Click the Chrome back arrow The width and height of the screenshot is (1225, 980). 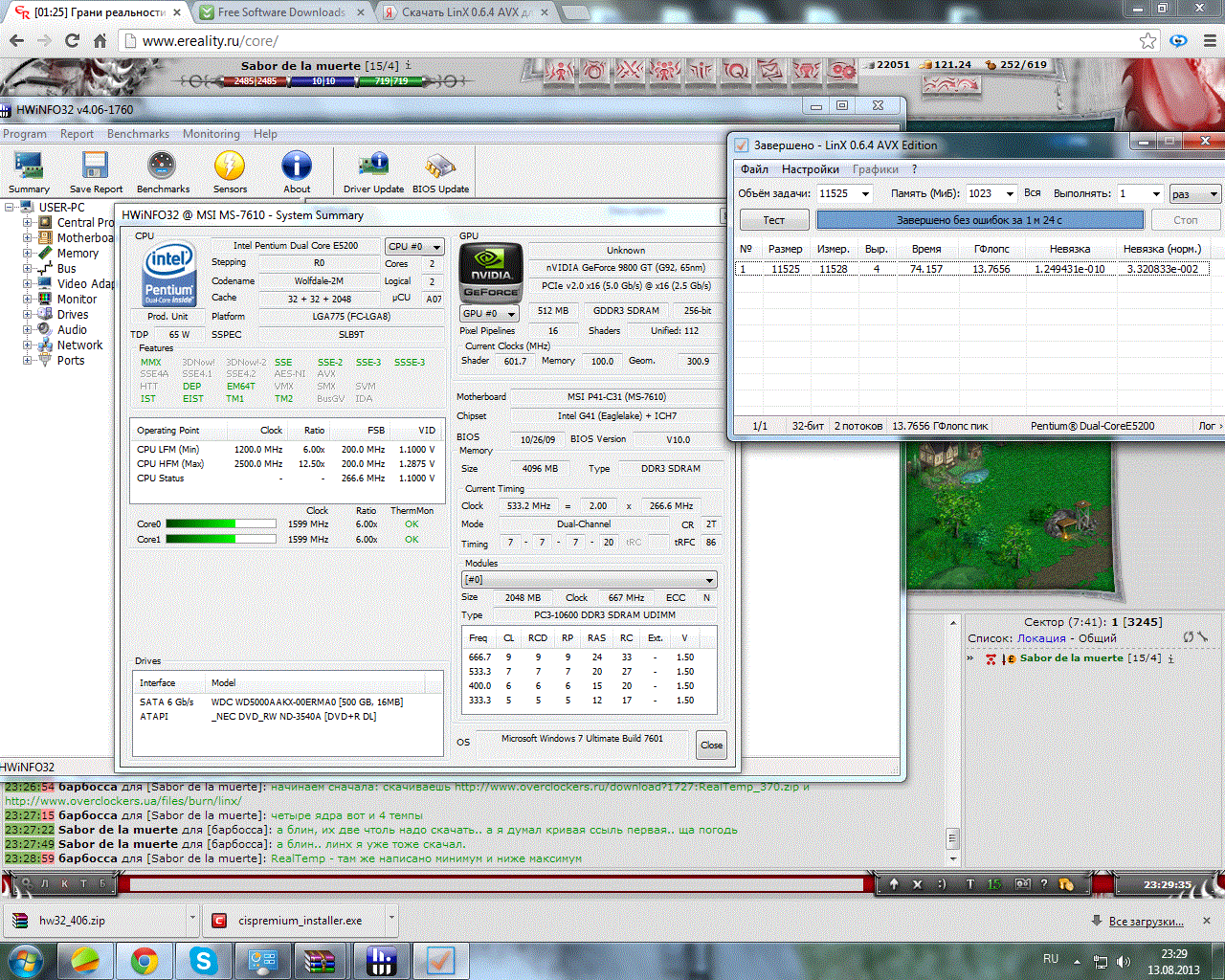tap(16, 41)
